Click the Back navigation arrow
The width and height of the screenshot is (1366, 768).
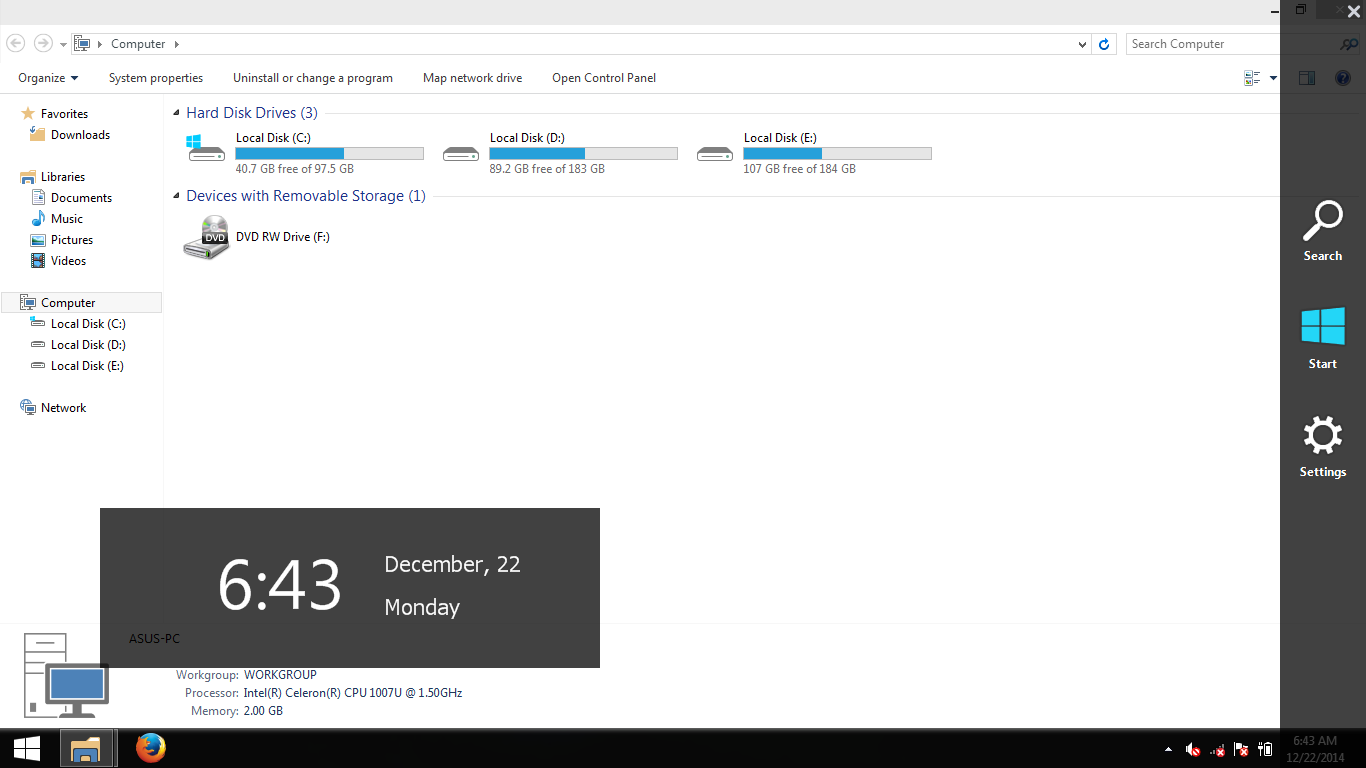point(16,43)
